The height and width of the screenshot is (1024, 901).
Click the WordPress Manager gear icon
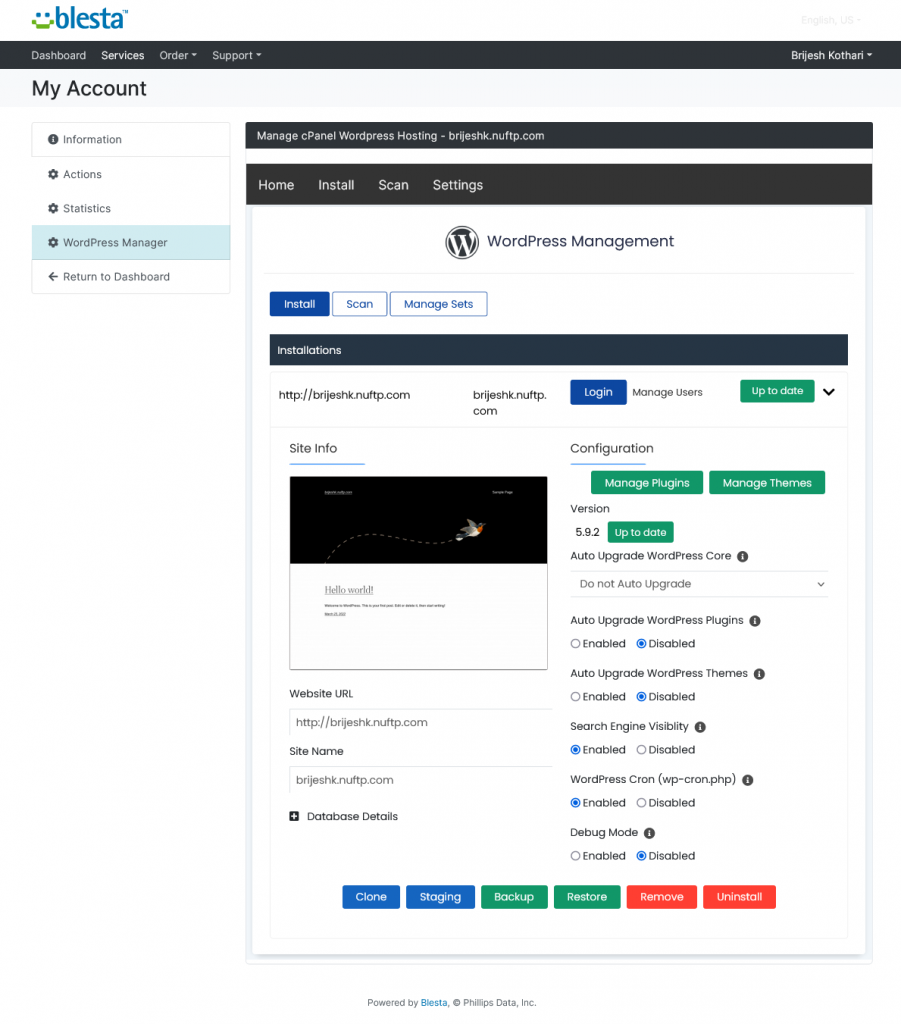tap(53, 242)
